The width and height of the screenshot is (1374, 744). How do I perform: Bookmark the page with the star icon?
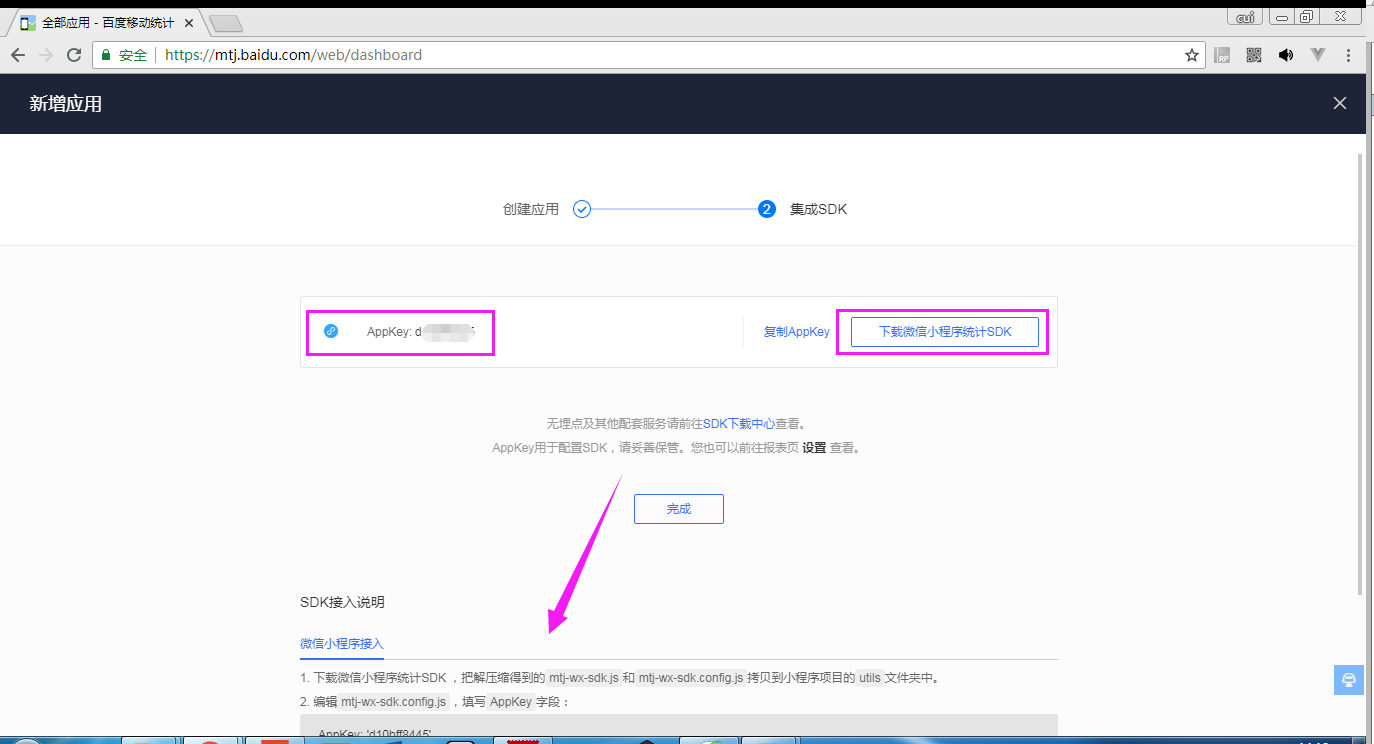pyautogui.click(x=1191, y=55)
